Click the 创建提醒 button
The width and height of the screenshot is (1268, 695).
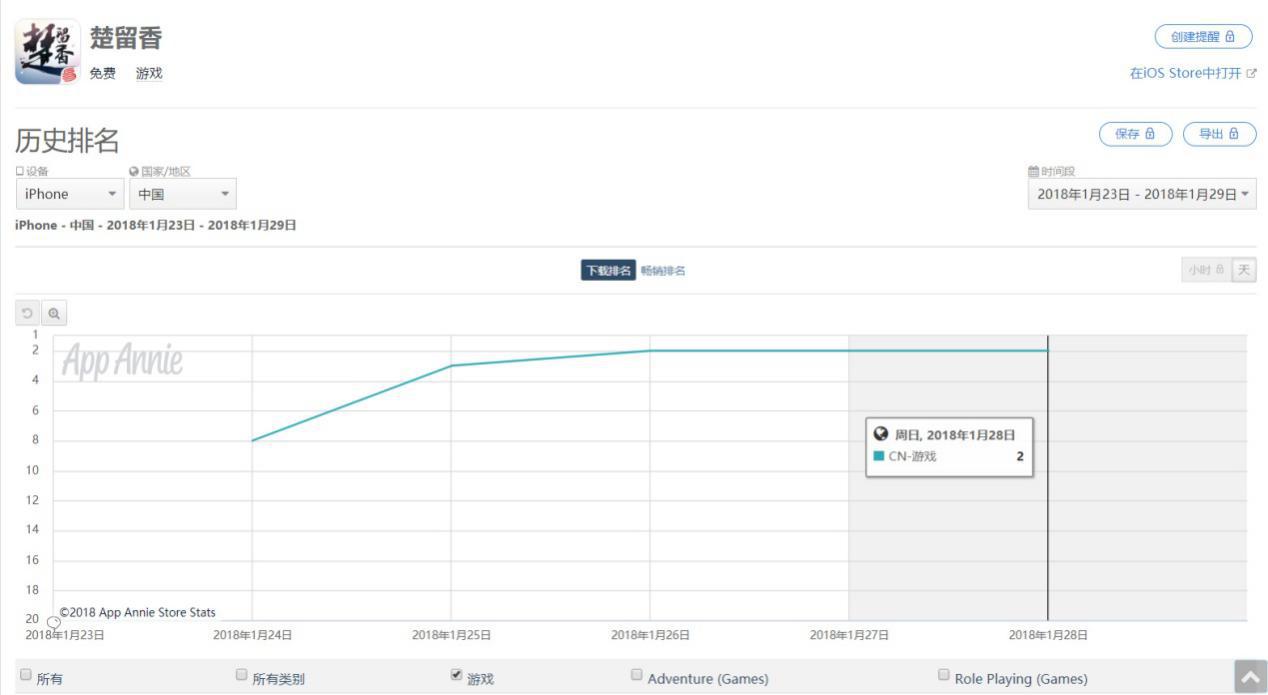tap(1204, 37)
